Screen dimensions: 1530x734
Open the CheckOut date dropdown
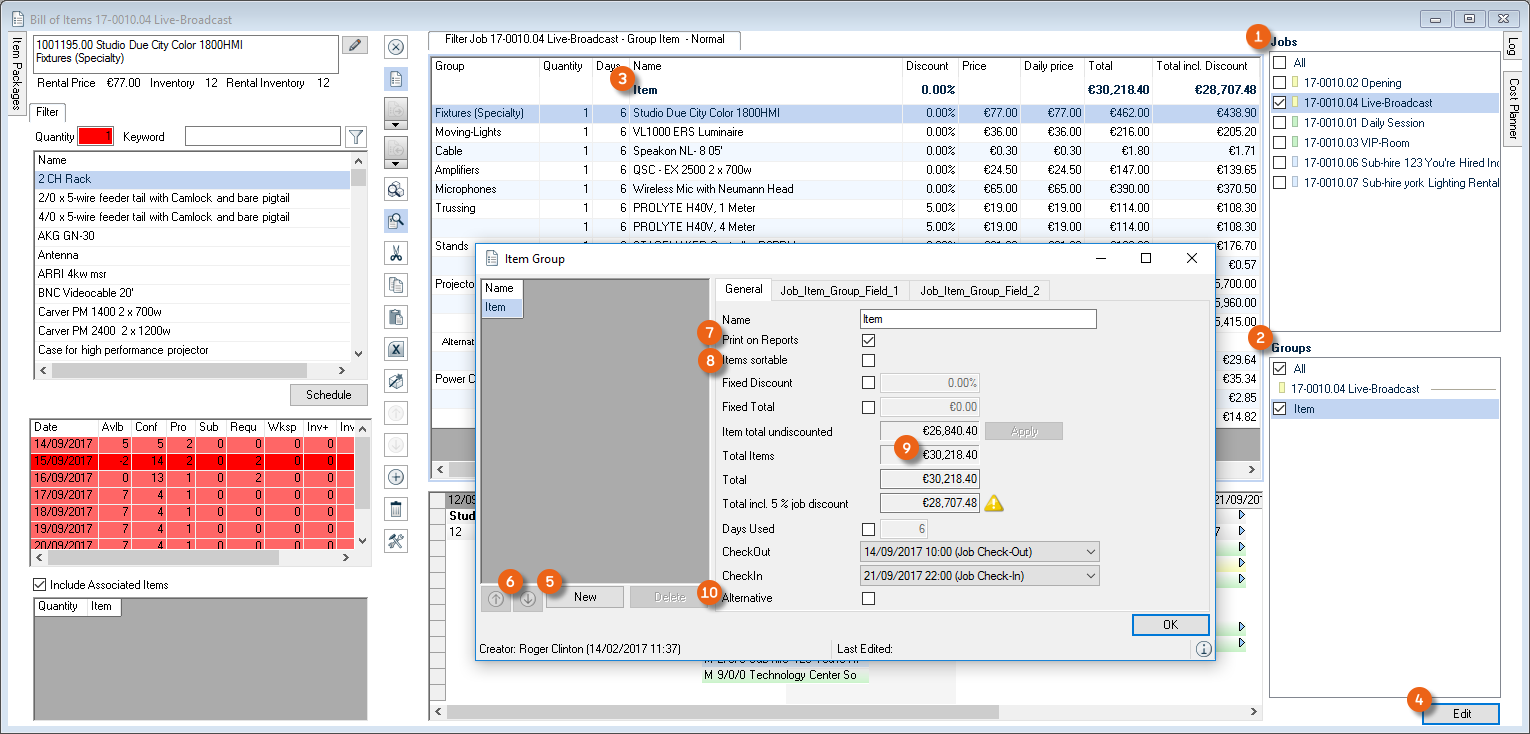coord(1090,552)
